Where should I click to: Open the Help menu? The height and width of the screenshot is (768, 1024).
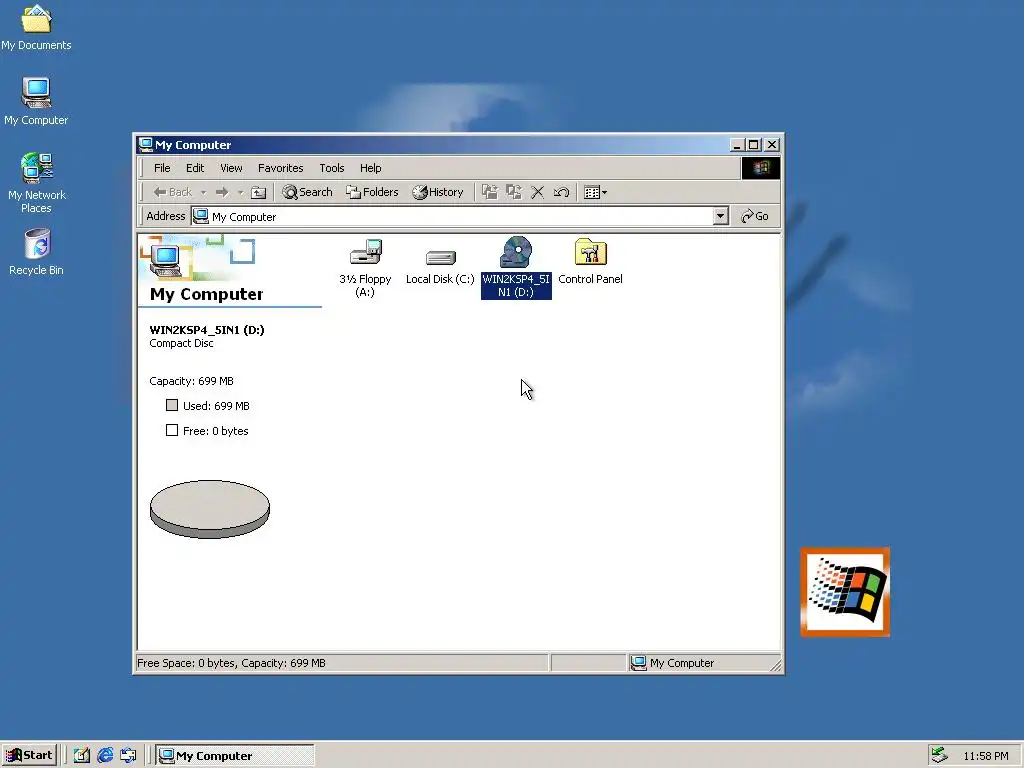370,168
